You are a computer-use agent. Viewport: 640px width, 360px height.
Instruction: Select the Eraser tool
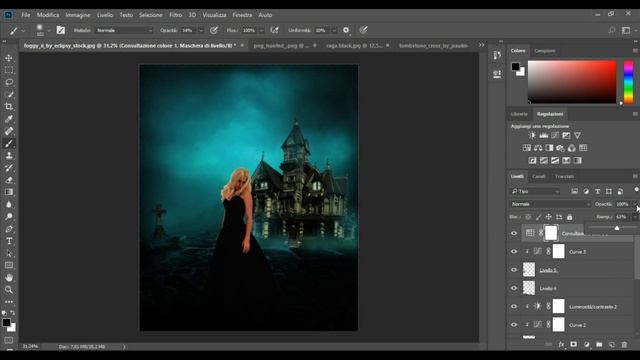click(9, 180)
